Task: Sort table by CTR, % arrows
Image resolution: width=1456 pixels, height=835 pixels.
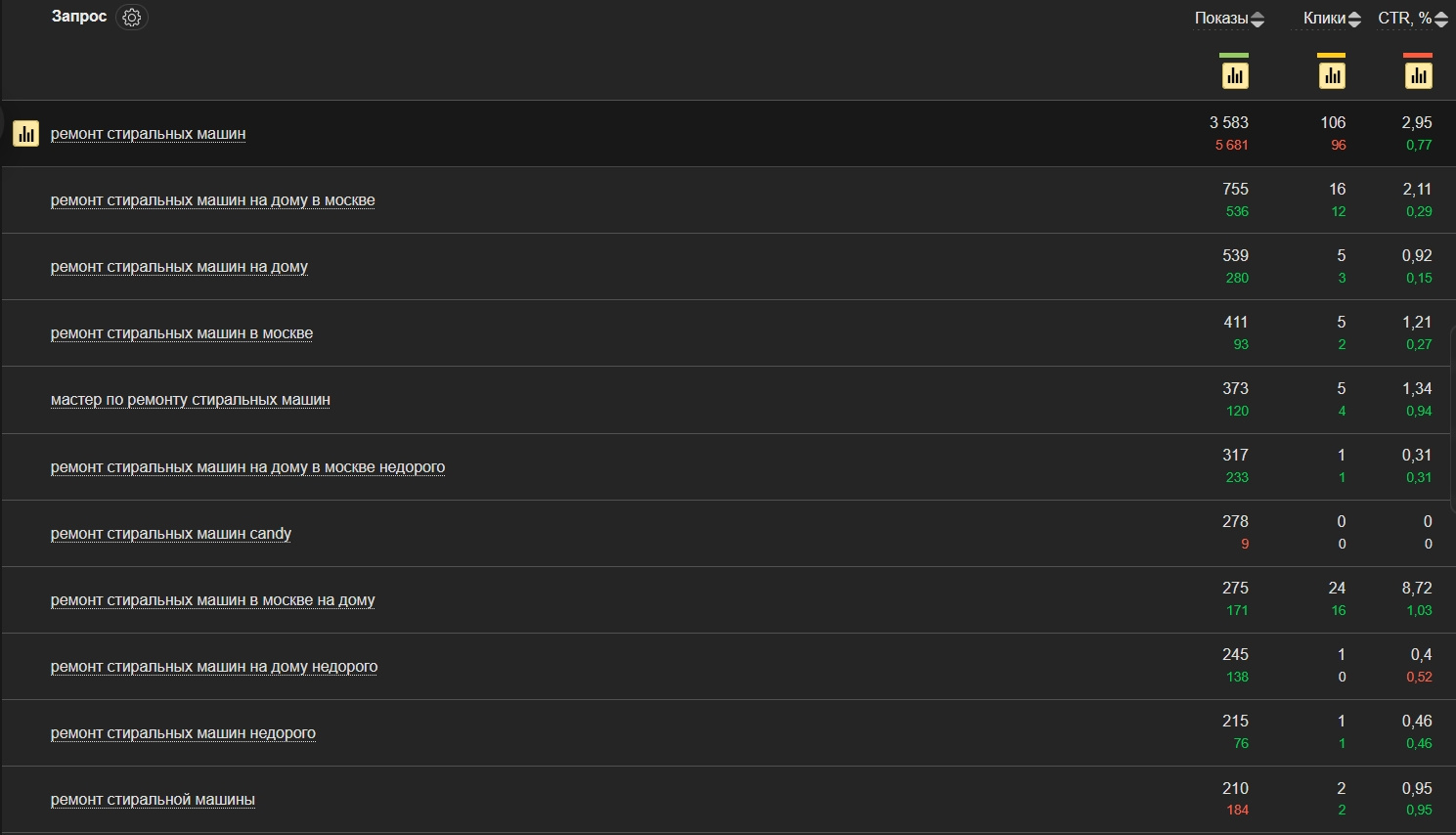Action: 1441,19
